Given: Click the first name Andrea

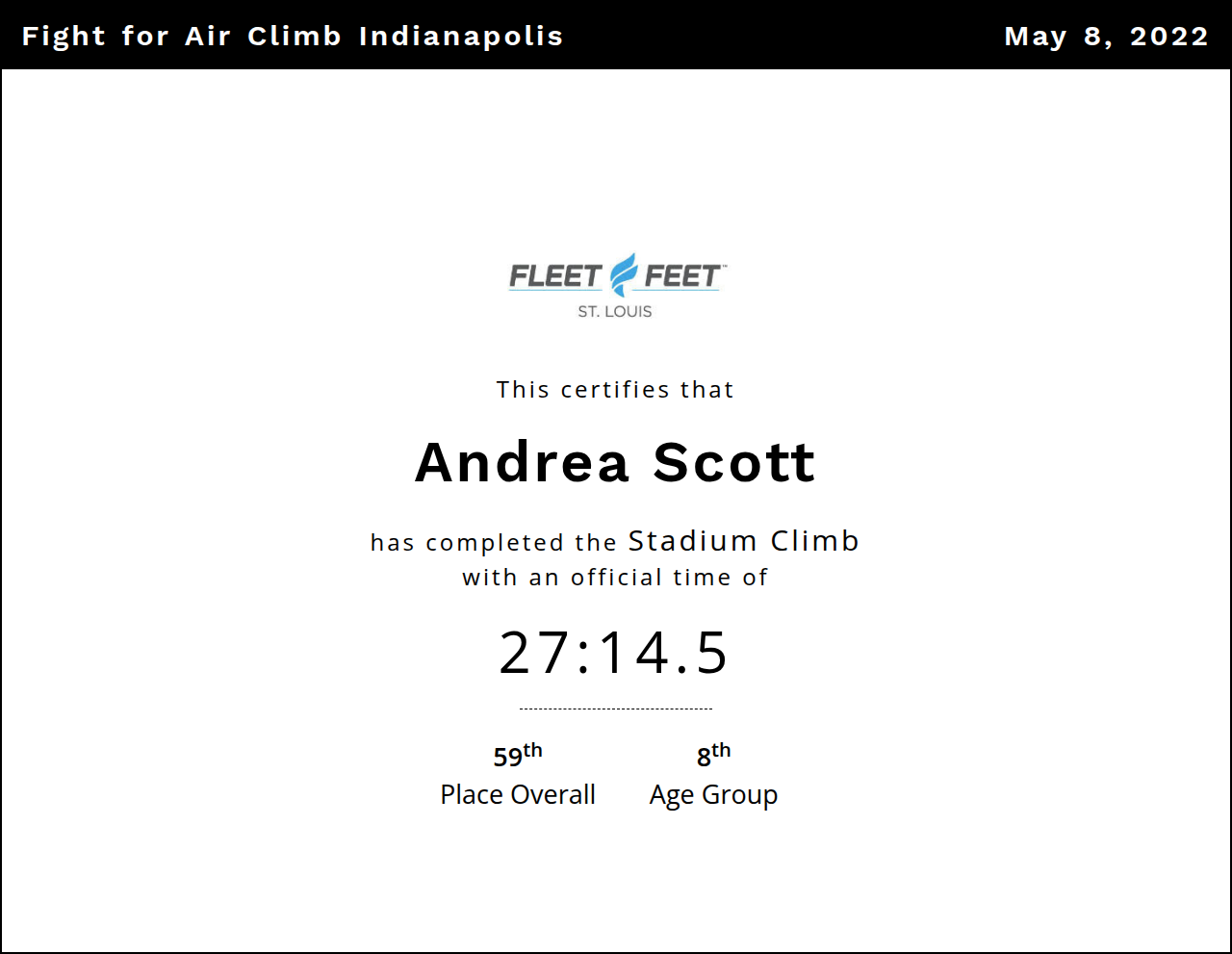Looking at the screenshot, I should [523, 463].
